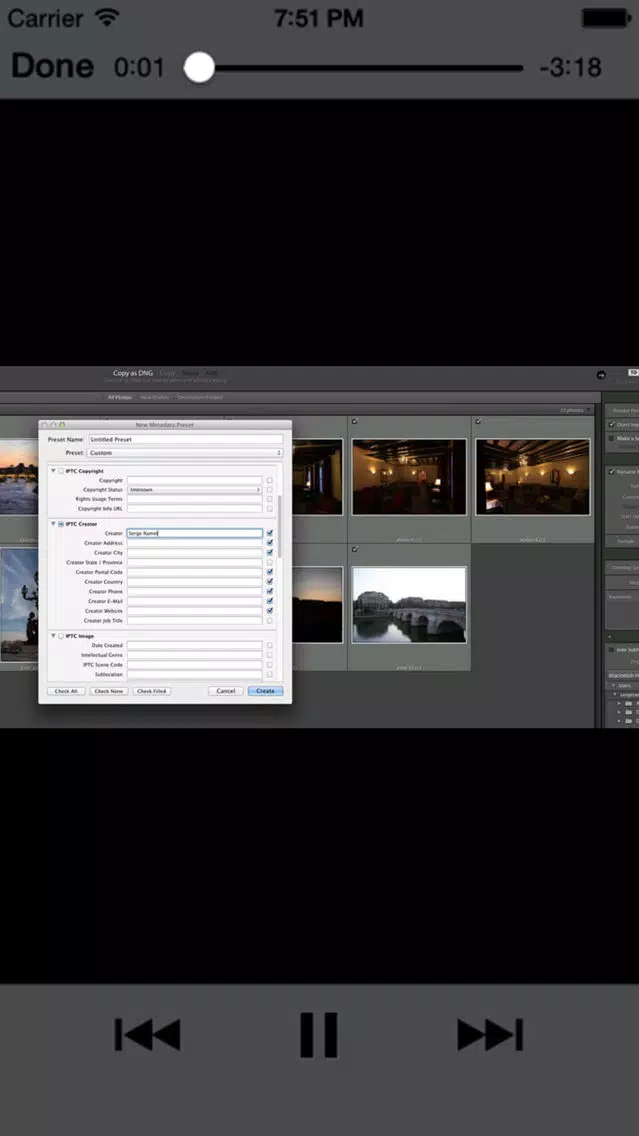Check the Date Created checkbox

click(270, 645)
